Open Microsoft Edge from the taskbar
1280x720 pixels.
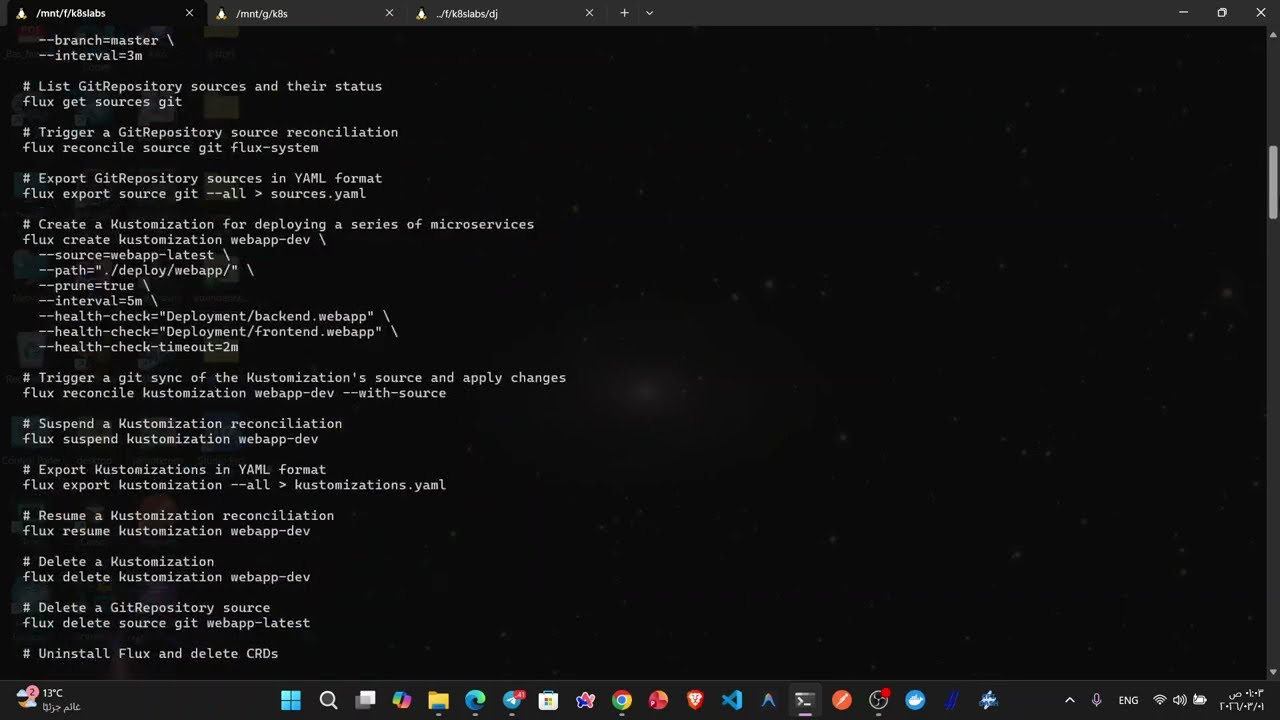[x=475, y=700]
